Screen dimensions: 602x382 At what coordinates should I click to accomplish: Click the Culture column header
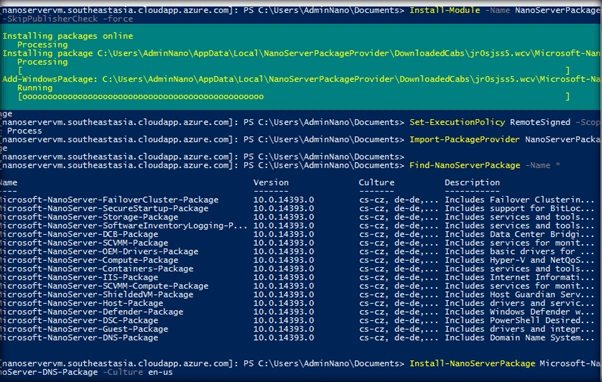coord(377,183)
